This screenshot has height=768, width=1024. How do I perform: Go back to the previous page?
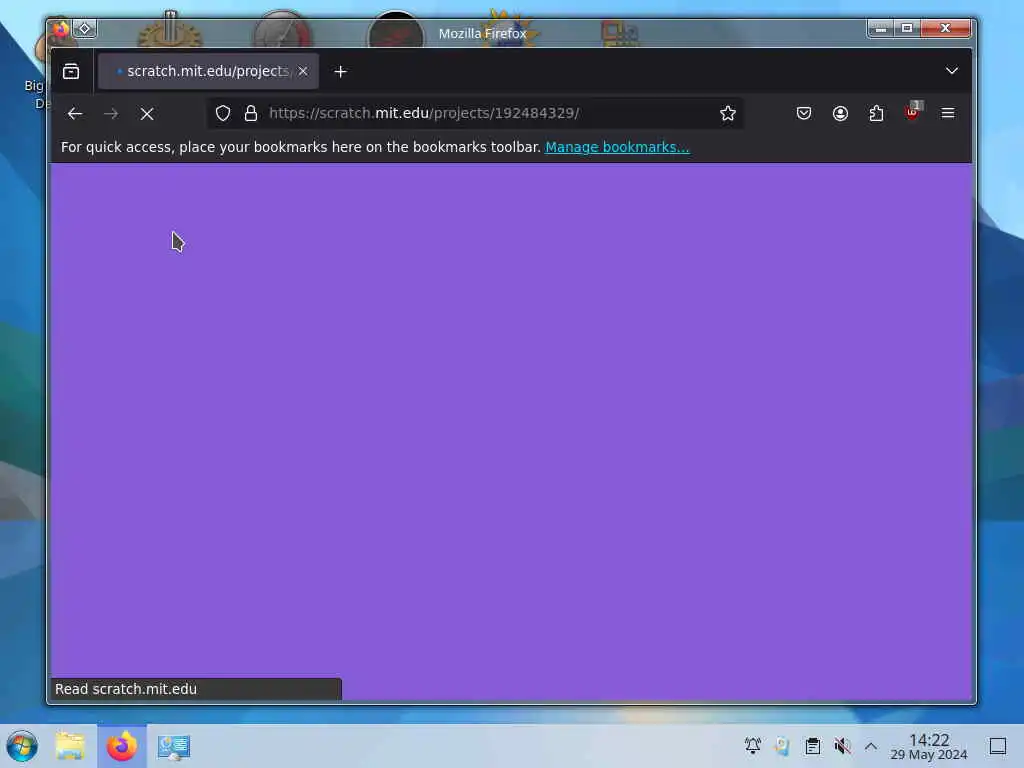[x=74, y=114]
